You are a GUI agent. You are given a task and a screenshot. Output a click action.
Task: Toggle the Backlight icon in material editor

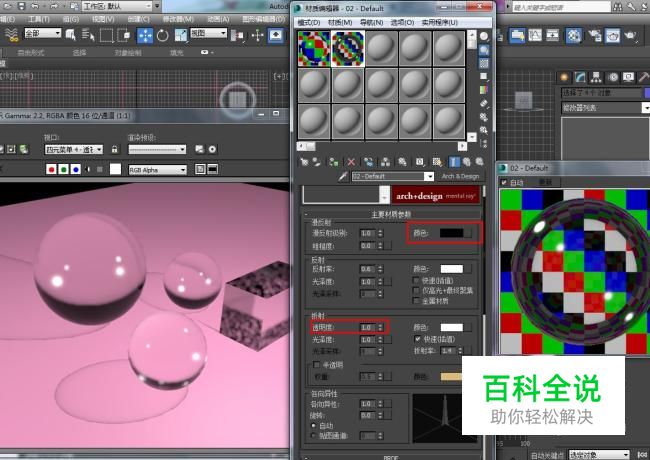(484, 50)
